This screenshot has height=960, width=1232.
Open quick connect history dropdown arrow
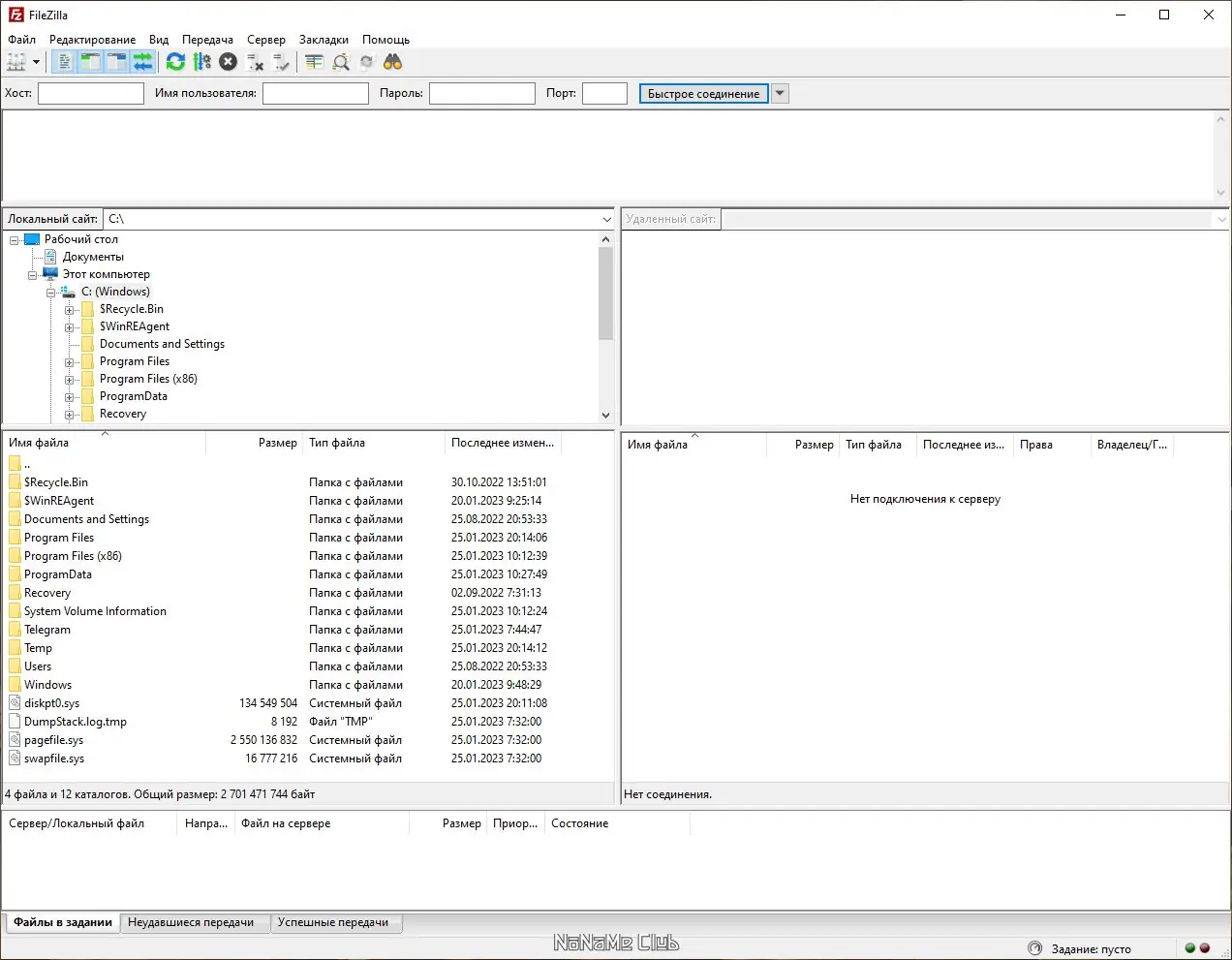[x=781, y=93]
